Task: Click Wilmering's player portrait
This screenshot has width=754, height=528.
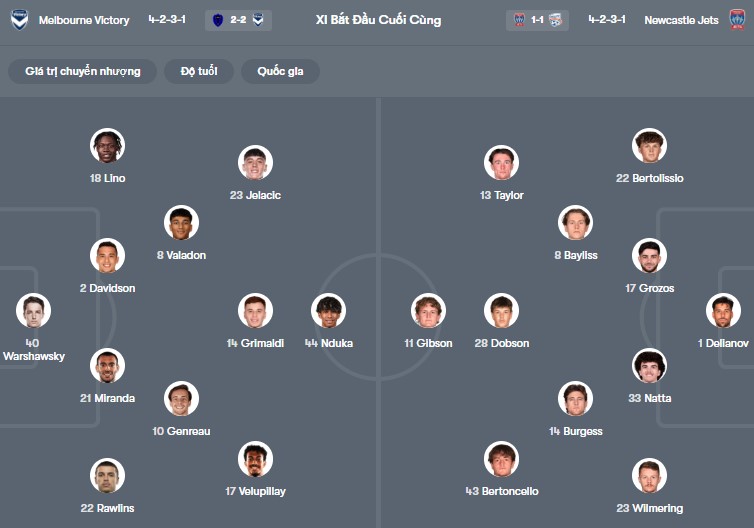Action: tap(649, 476)
